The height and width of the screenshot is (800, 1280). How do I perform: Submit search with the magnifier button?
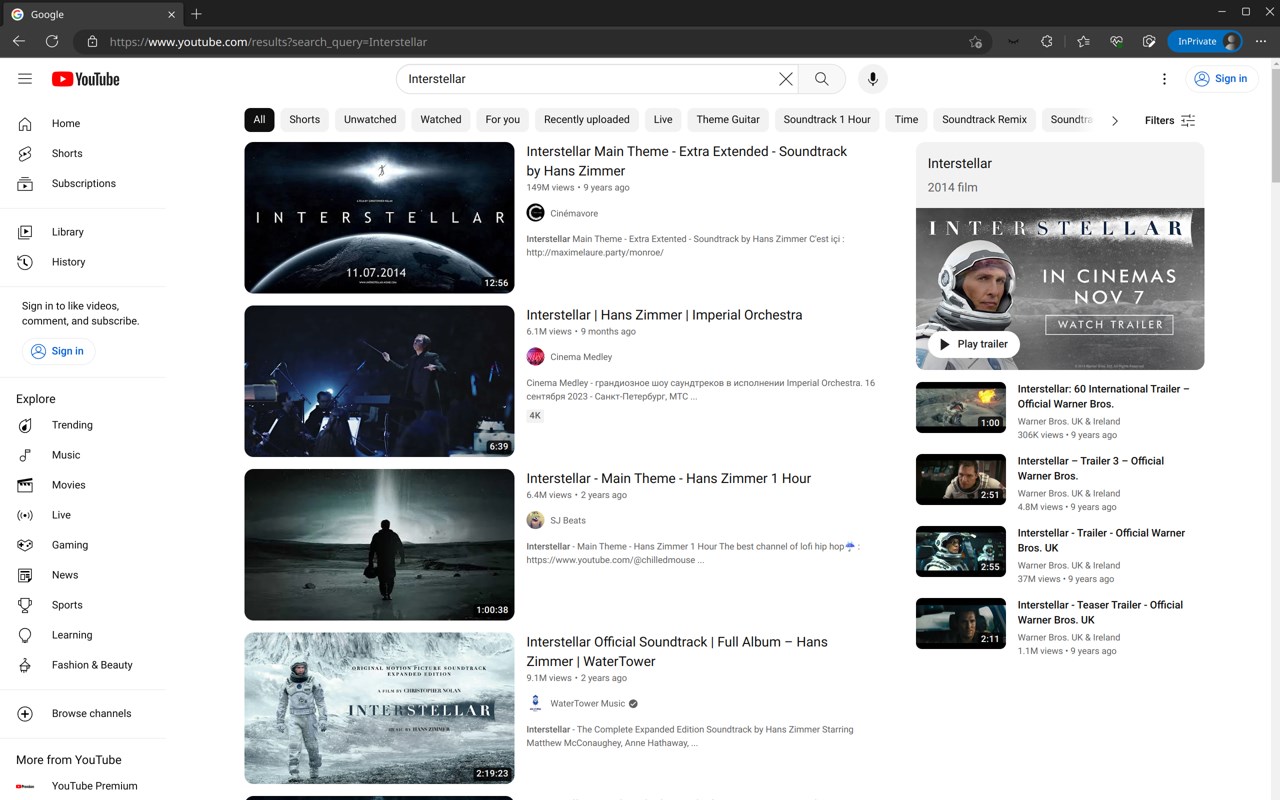(x=822, y=79)
